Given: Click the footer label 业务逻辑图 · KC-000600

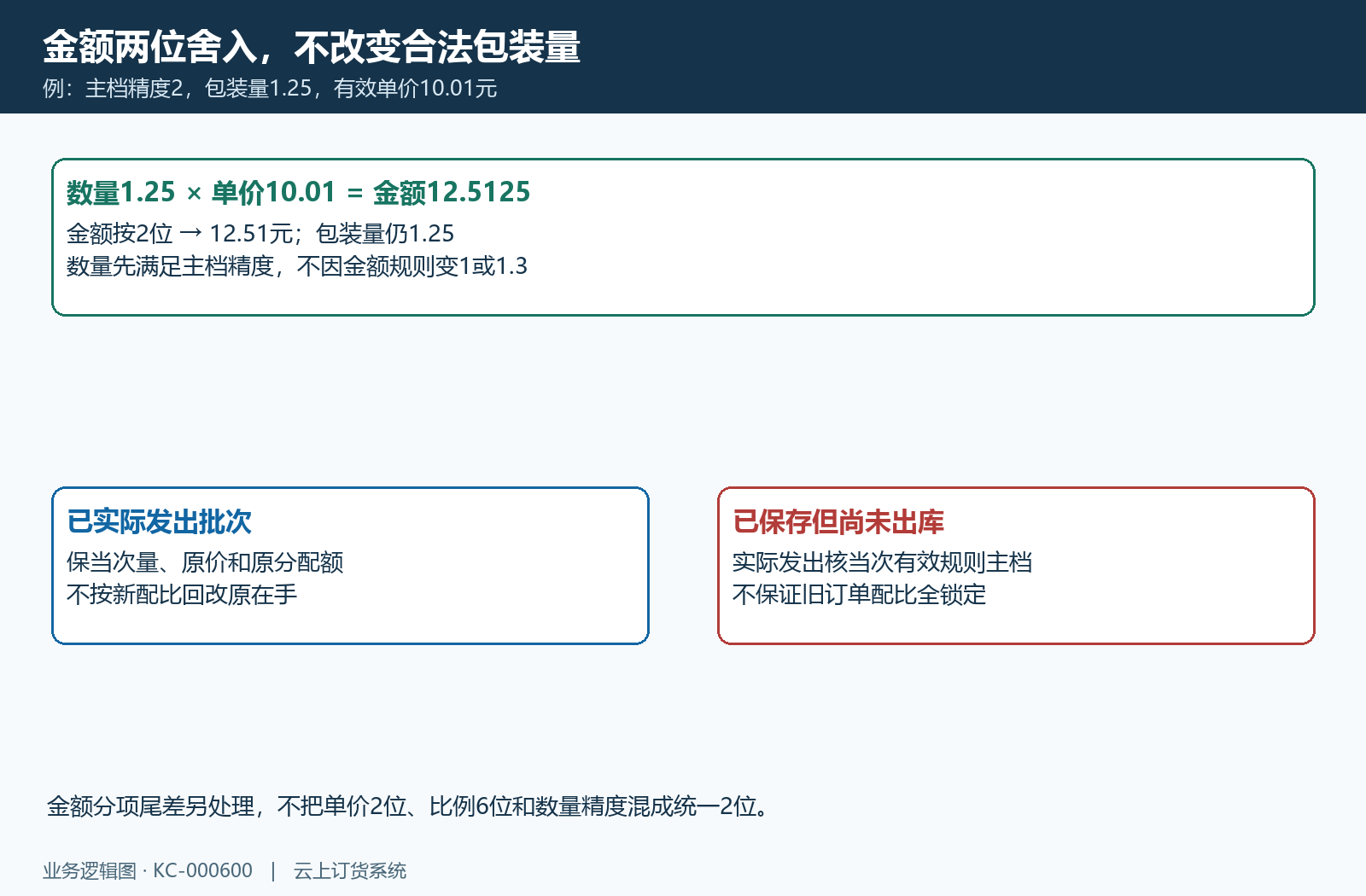Looking at the screenshot, I should coord(148,870).
